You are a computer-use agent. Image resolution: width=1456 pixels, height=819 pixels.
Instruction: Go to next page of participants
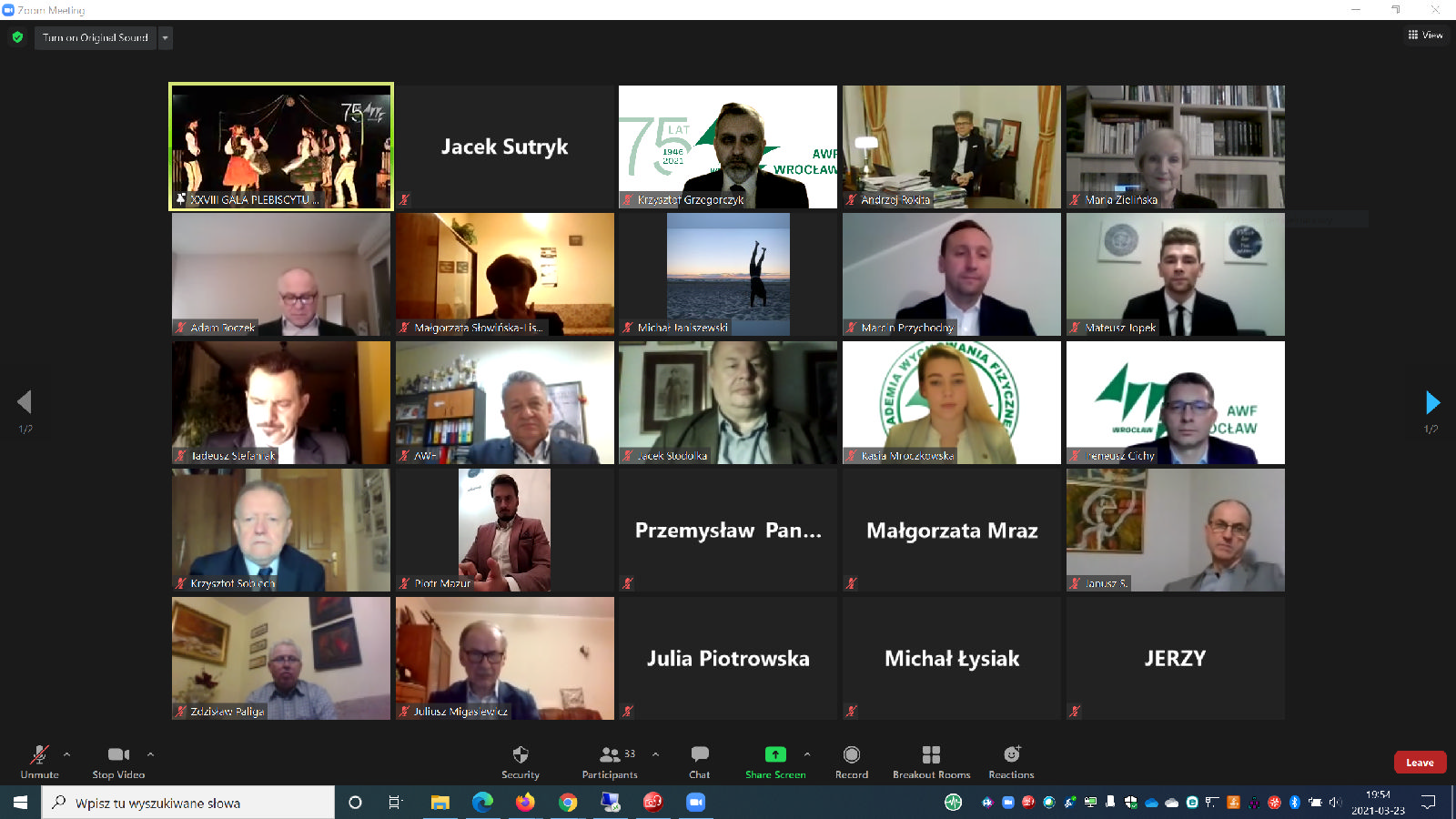tap(1432, 402)
